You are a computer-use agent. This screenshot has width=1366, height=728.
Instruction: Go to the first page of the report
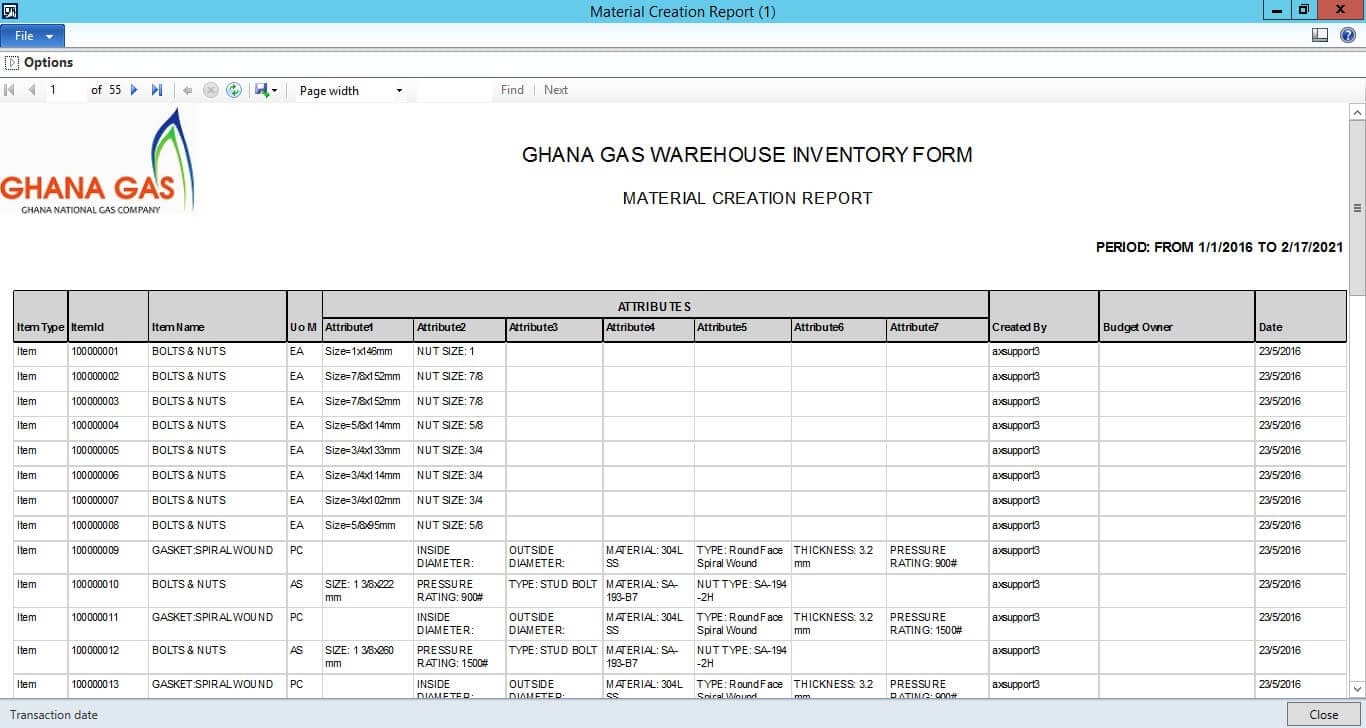coord(9,90)
